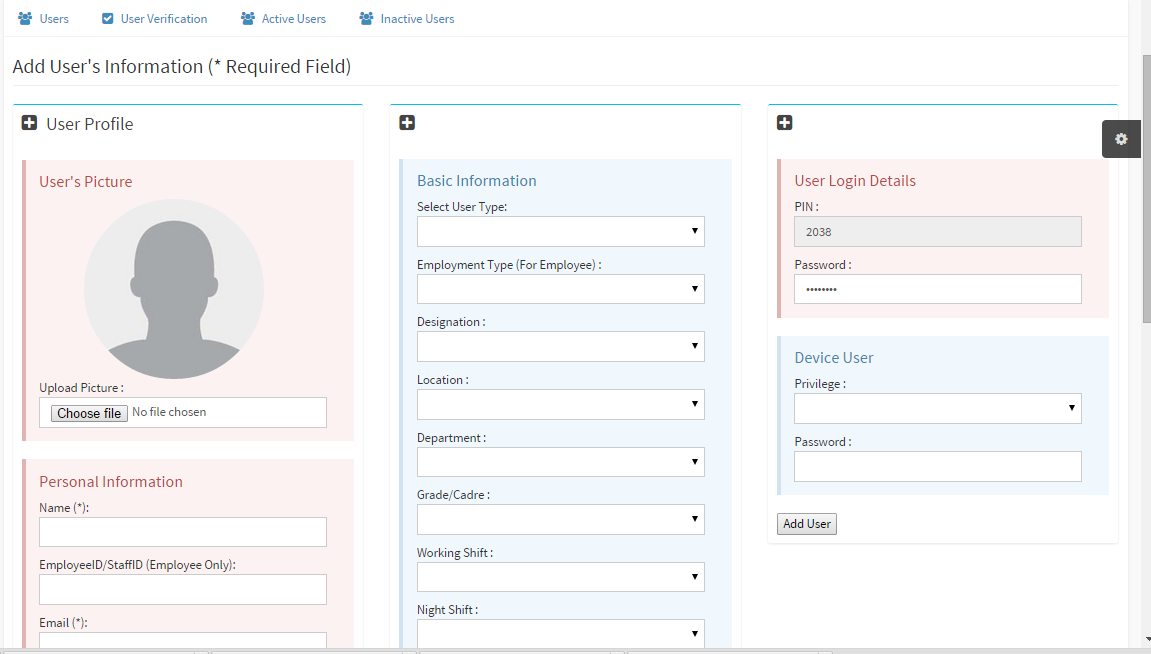Click the Users group icon
The image size is (1151, 654).
(25, 19)
